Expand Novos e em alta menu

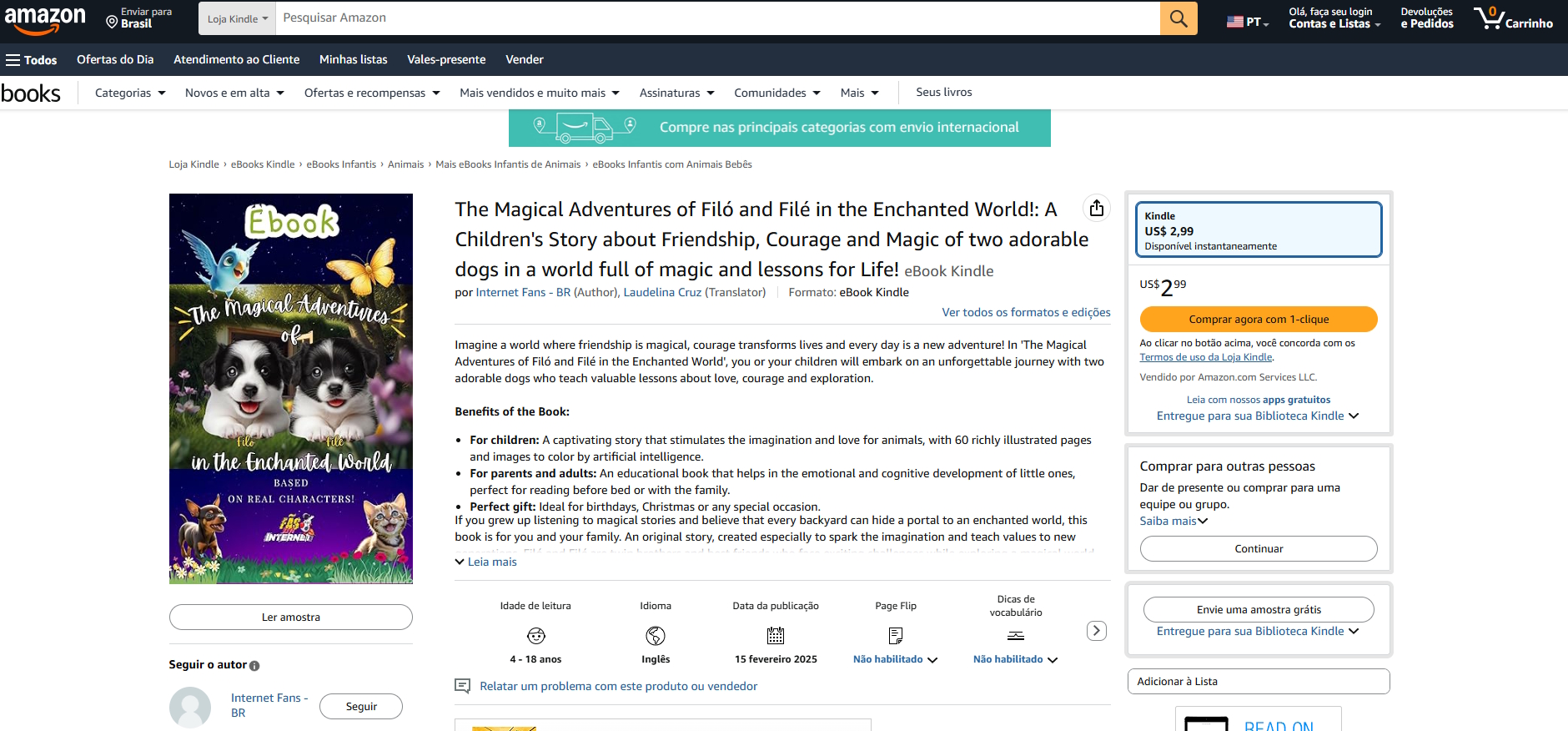point(234,93)
